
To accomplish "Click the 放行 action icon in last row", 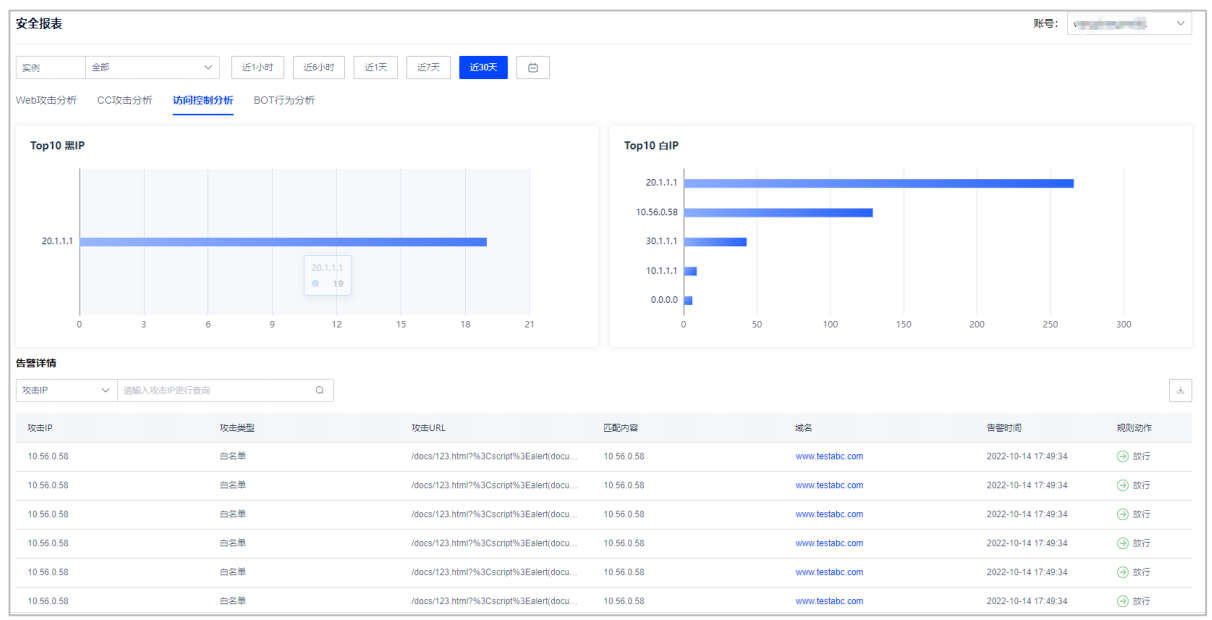I will click(x=1122, y=601).
